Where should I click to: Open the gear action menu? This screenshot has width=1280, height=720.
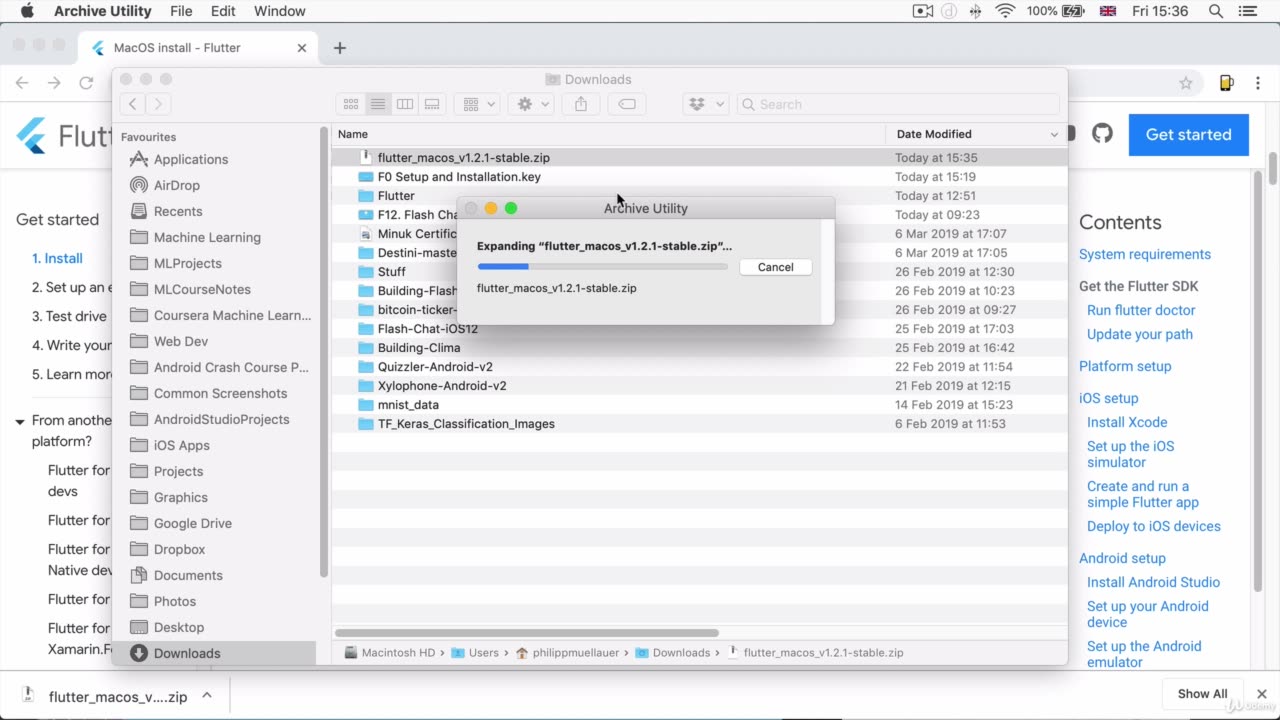(x=532, y=104)
